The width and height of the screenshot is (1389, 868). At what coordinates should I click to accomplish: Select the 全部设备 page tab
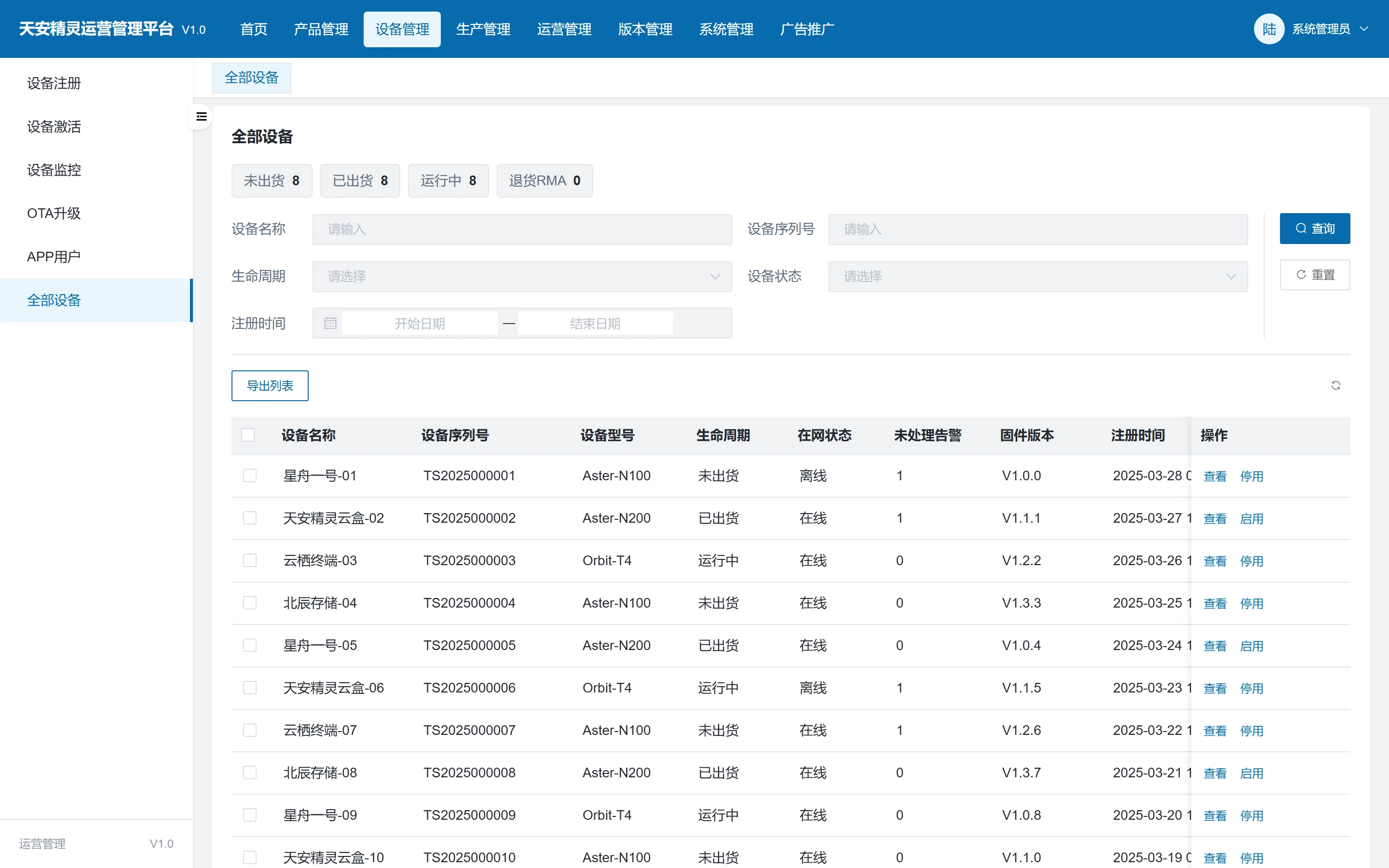tap(251, 78)
